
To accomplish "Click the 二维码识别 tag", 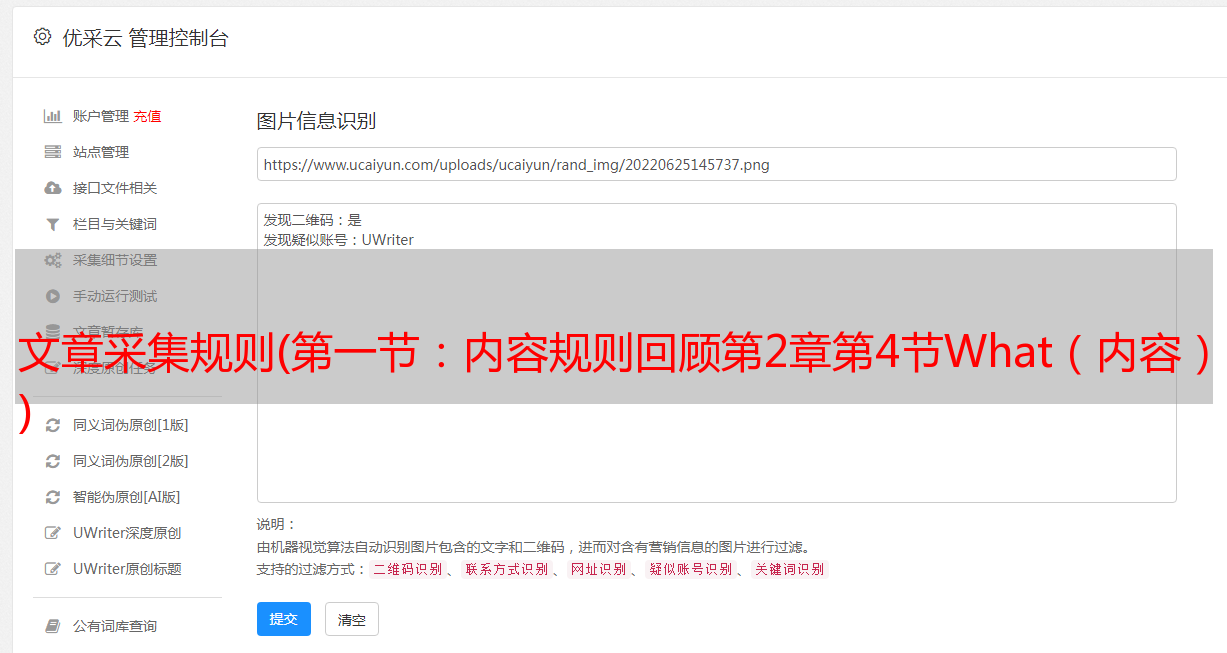I will pyautogui.click(x=407, y=569).
